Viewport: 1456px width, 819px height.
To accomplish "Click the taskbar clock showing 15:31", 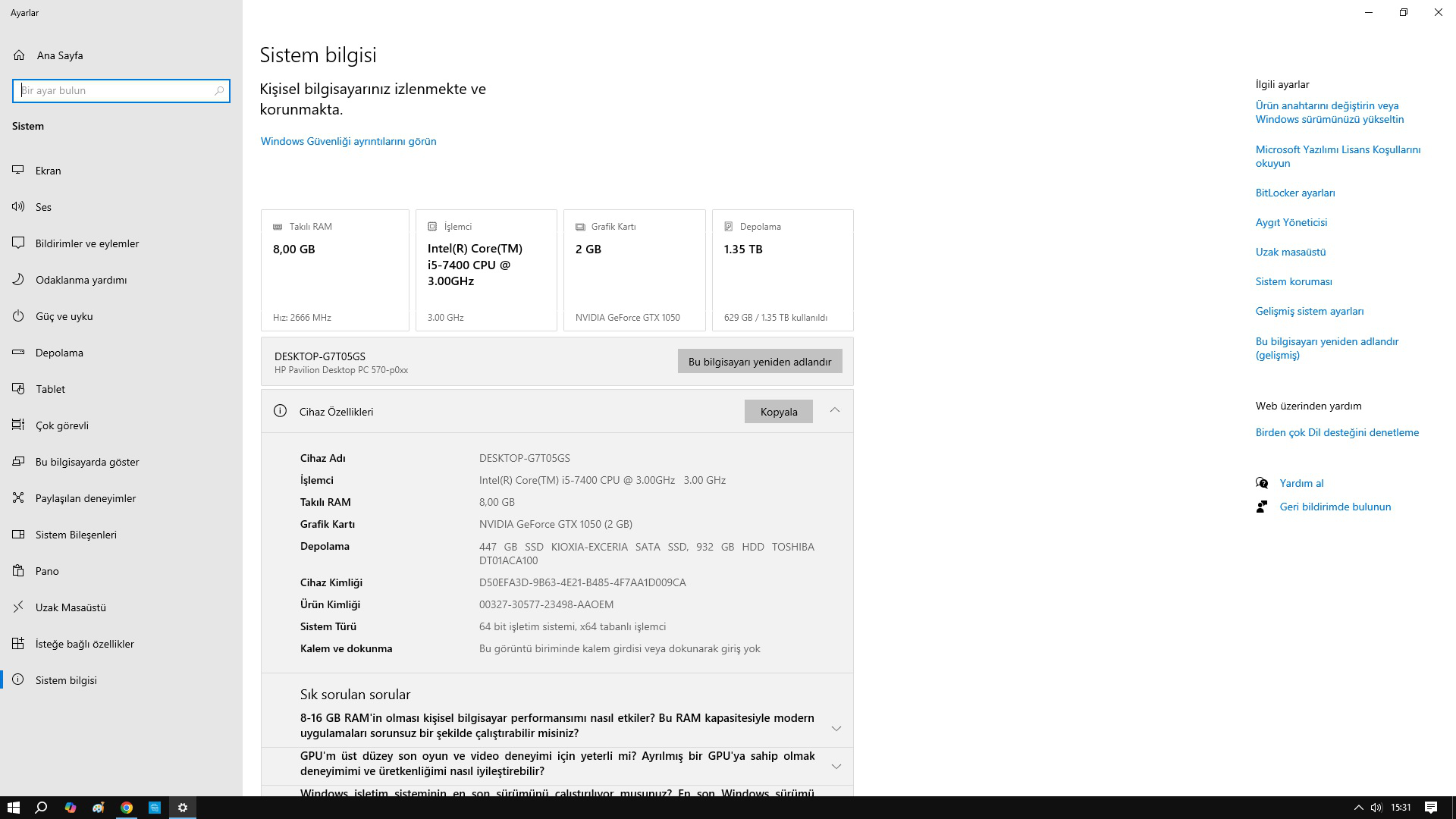I will click(1401, 808).
